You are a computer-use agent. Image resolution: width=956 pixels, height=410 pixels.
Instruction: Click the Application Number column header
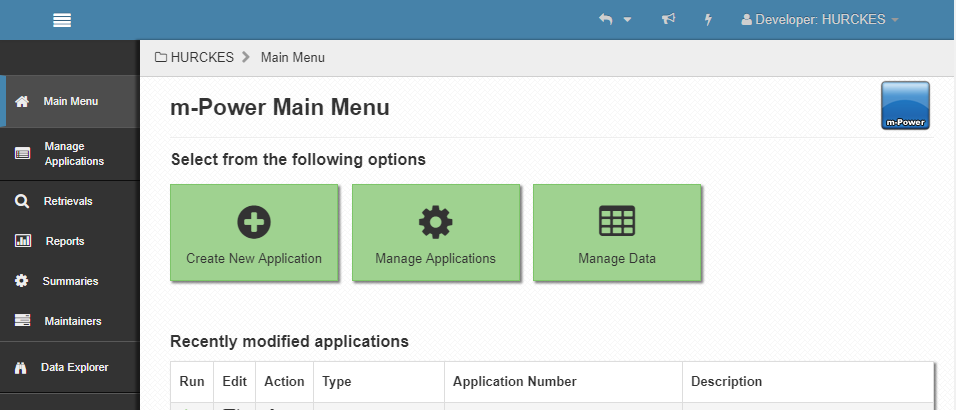coord(563,381)
